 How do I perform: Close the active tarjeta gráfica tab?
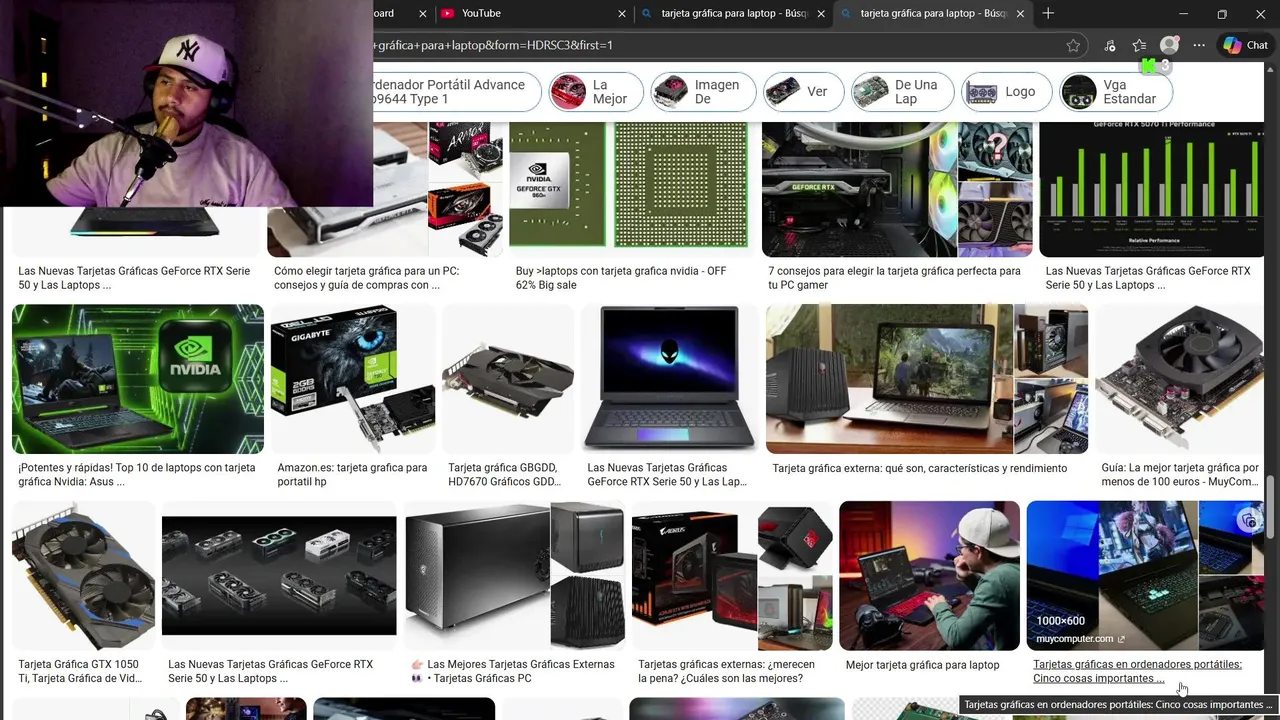tap(1020, 13)
